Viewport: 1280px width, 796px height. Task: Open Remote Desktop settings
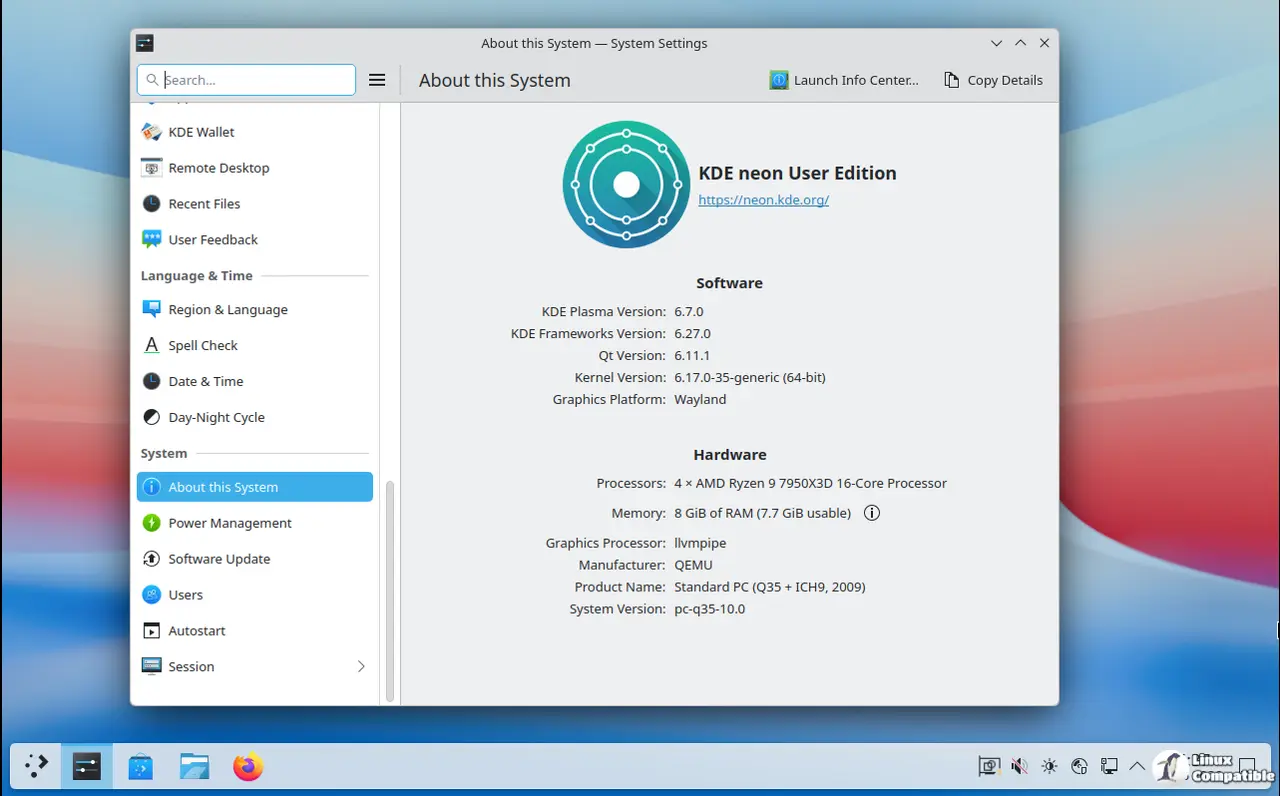[x=254, y=168]
